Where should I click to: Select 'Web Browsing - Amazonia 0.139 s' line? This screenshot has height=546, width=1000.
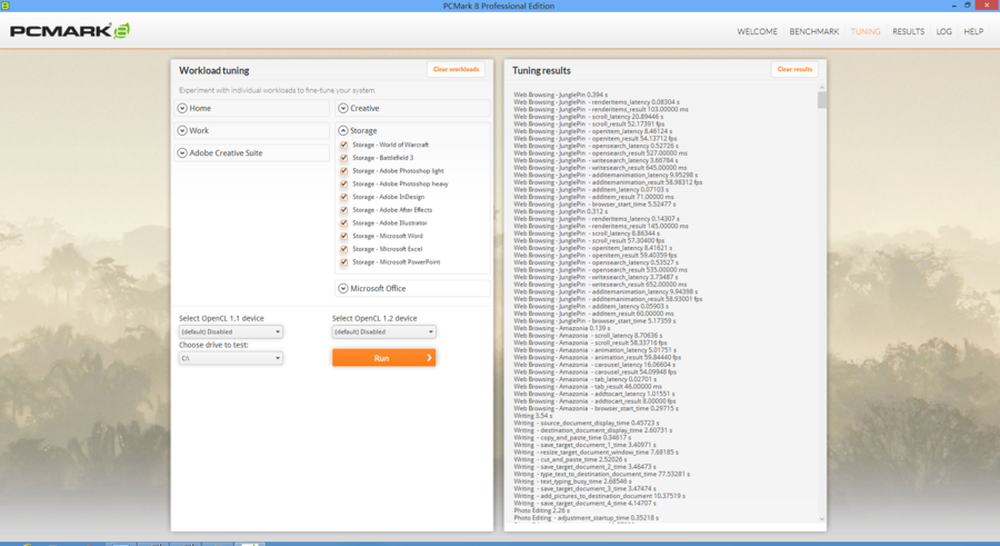pyautogui.click(x=561, y=328)
